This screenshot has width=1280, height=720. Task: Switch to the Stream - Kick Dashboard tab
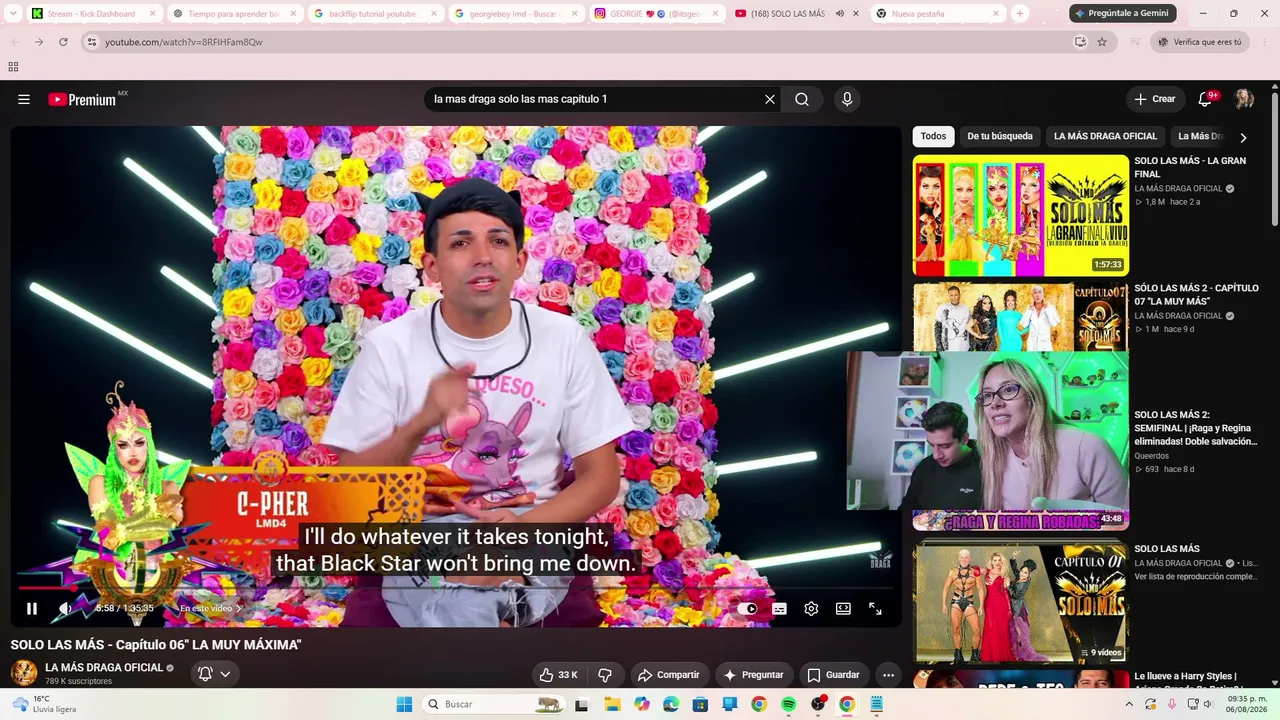coord(95,14)
